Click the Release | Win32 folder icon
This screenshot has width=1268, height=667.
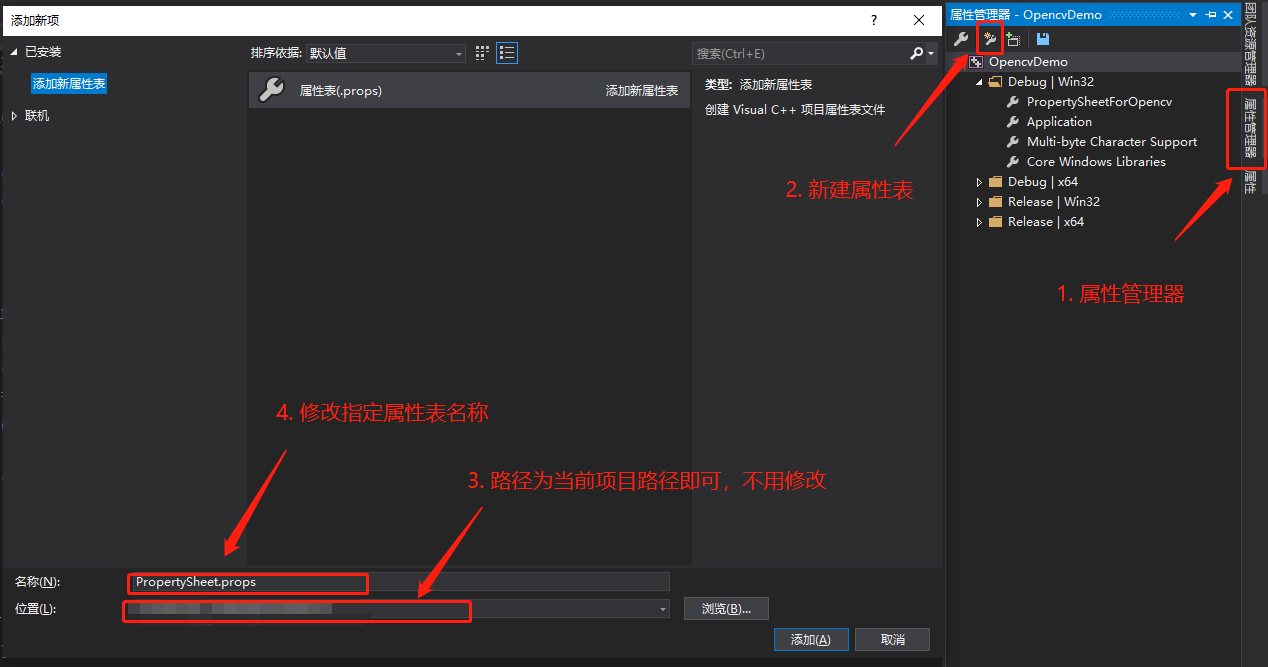click(x=995, y=202)
